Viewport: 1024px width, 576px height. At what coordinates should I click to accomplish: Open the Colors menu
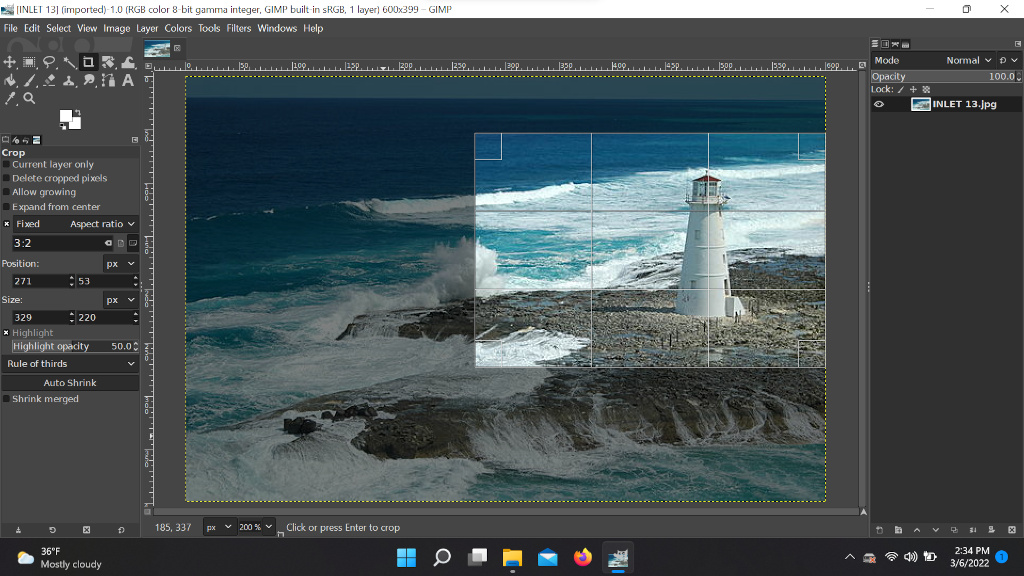tap(178, 28)
